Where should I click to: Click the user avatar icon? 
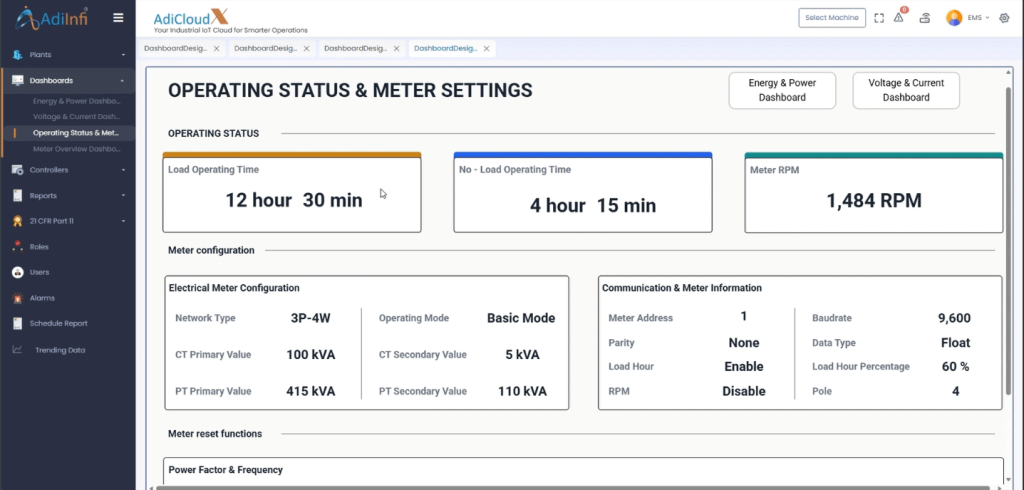point(954,18)
